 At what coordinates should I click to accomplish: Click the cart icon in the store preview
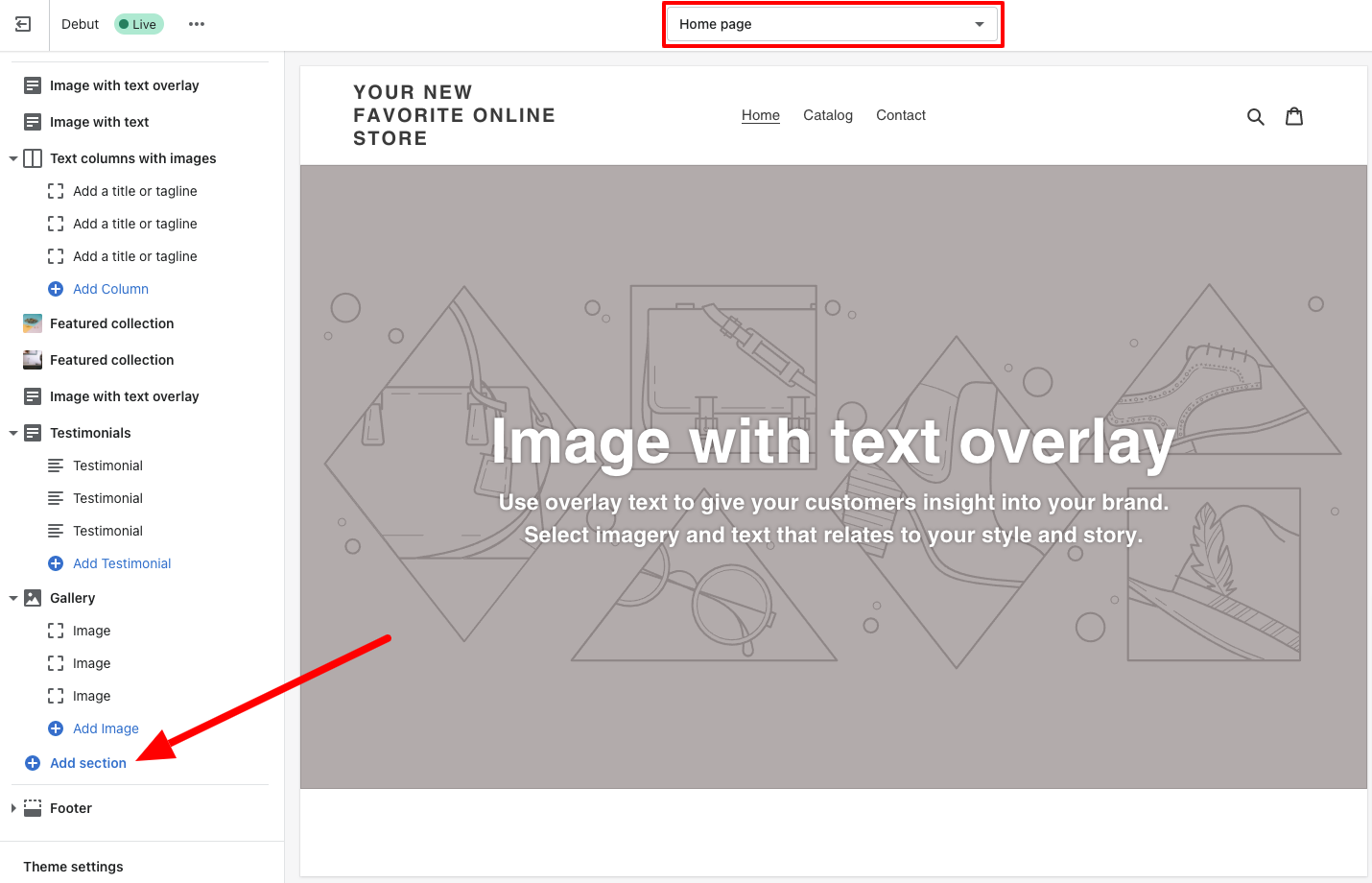tap(1294, 116)
